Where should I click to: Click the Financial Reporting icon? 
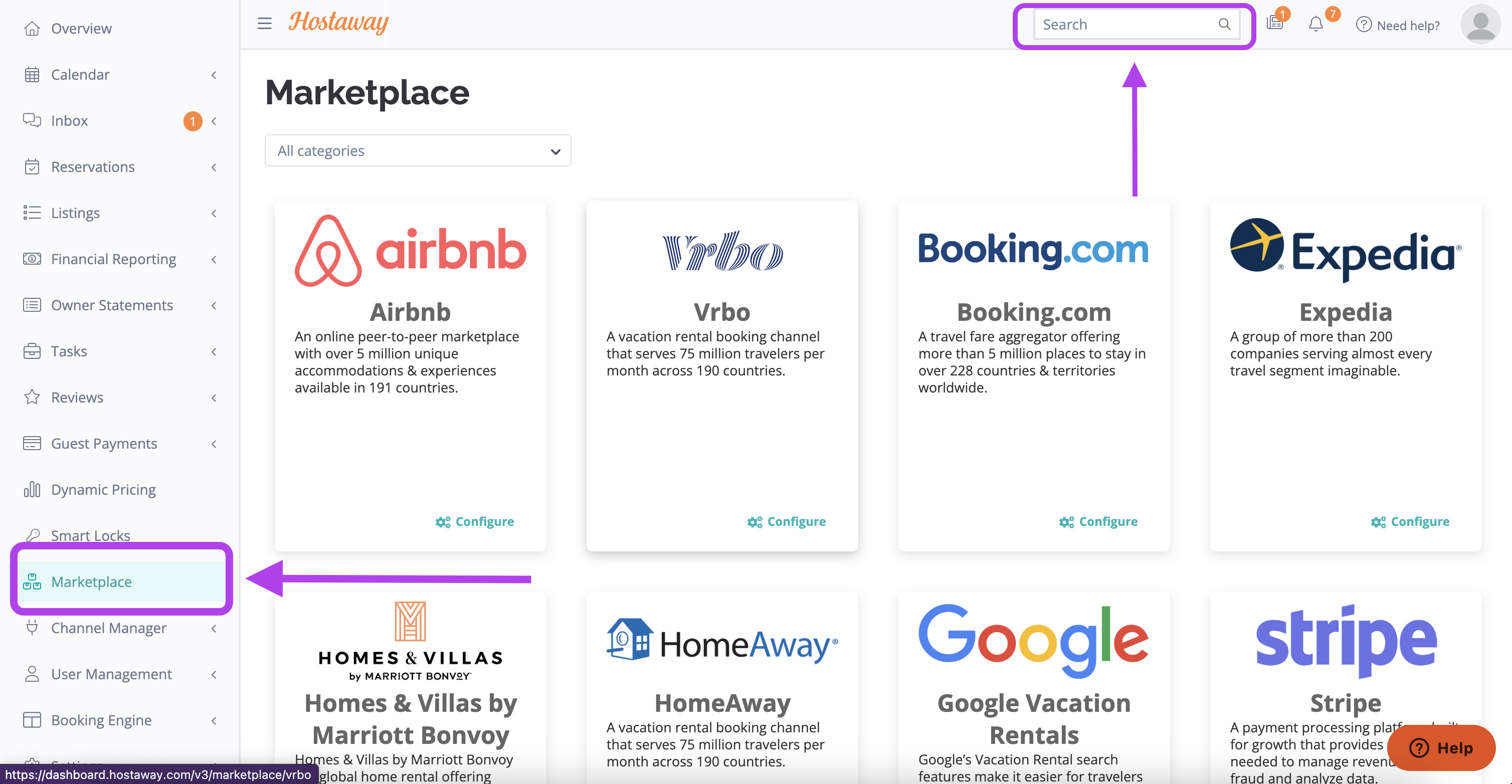click(32, 259)
